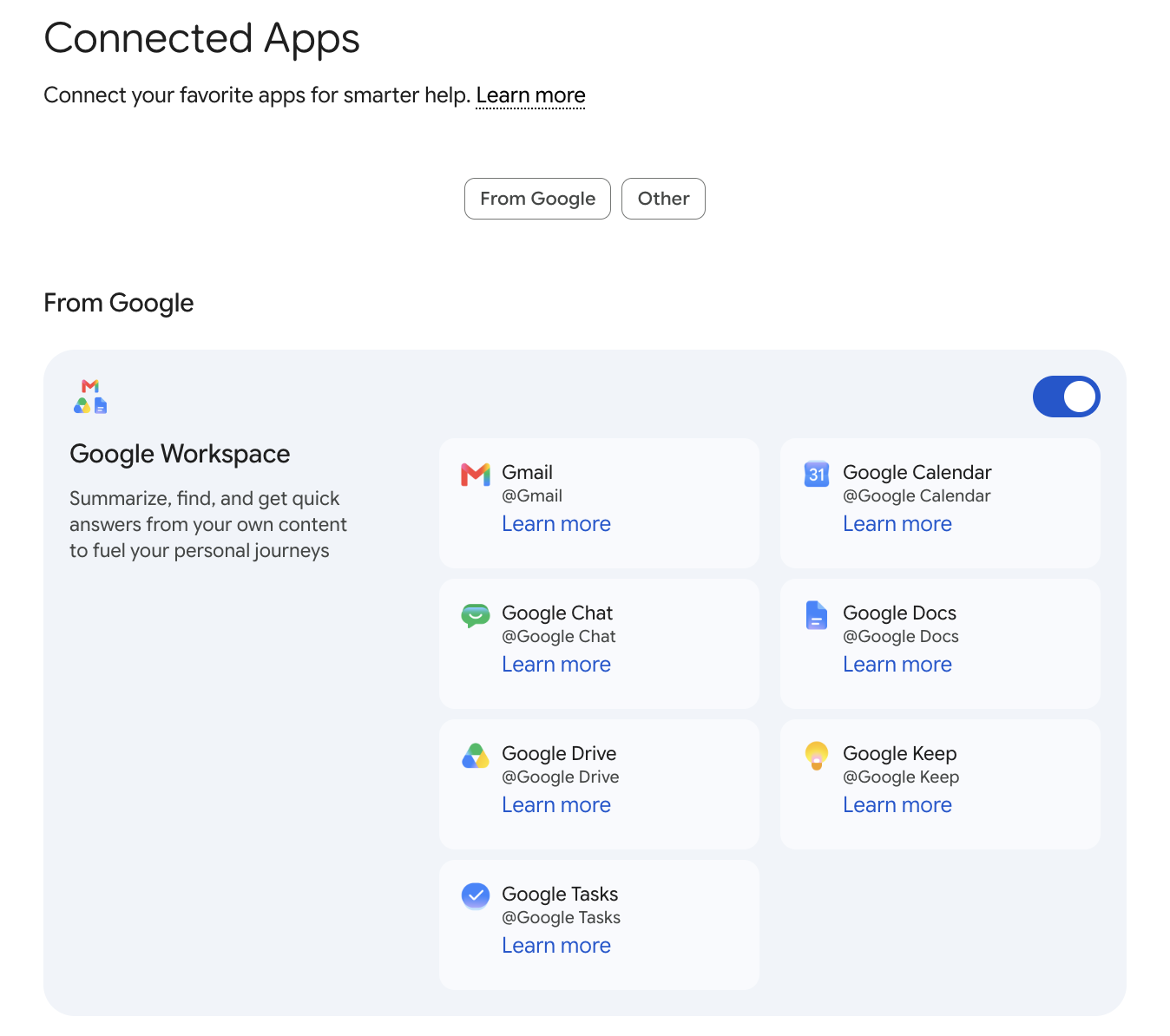Click the Google Chat app name
This screenshot has width=1170, height=1036.
557,613
